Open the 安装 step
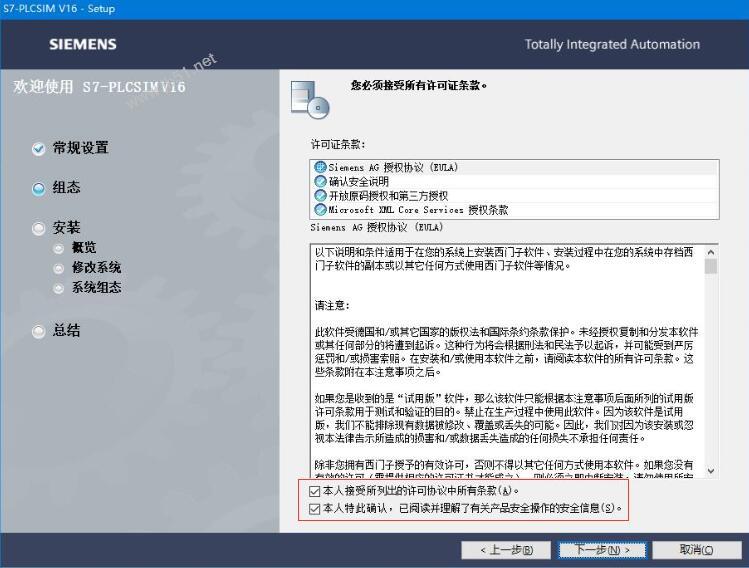 [66, 227]
